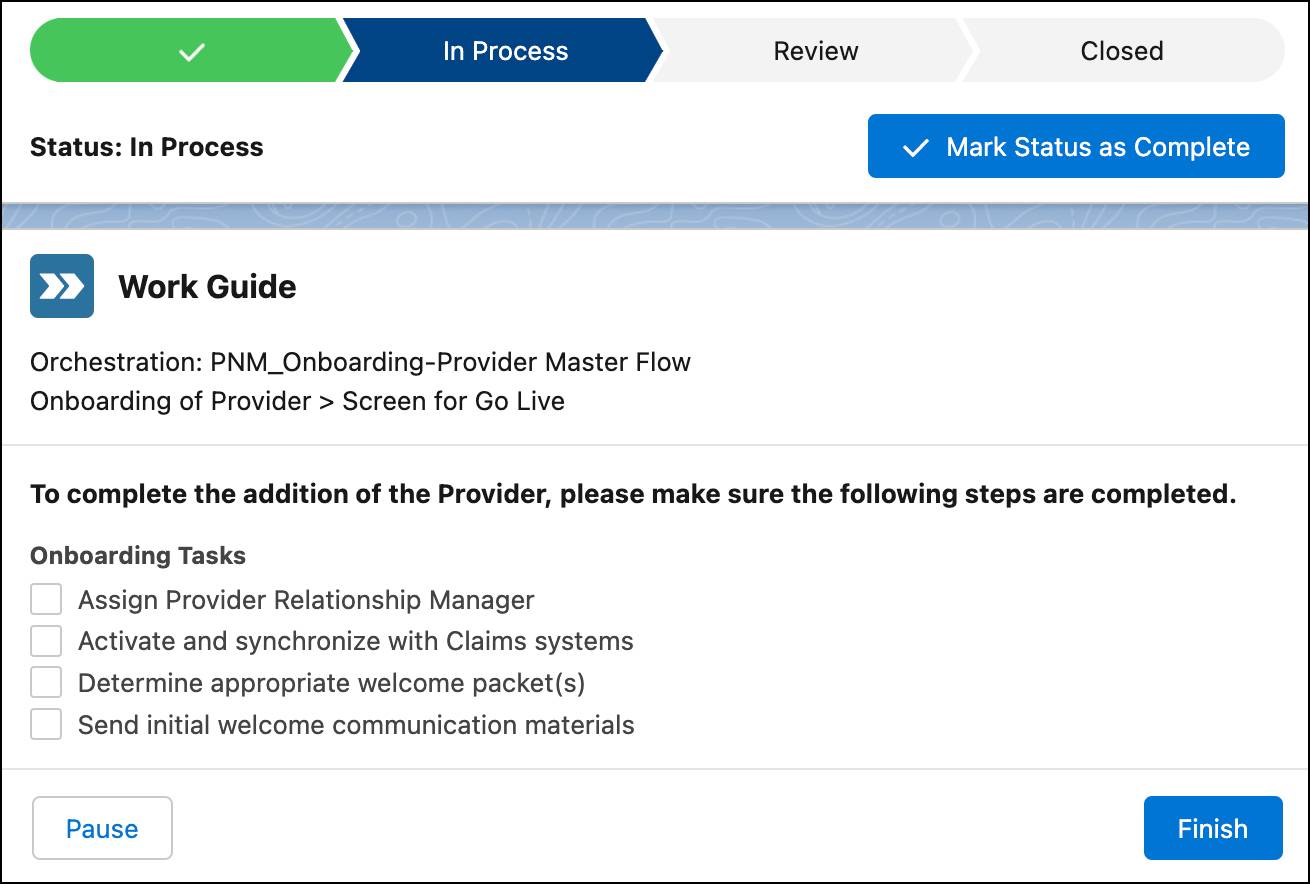Click Mark Status as Complete button
The width and height of the screenshot is (1310, 884).
point(1076,147)
